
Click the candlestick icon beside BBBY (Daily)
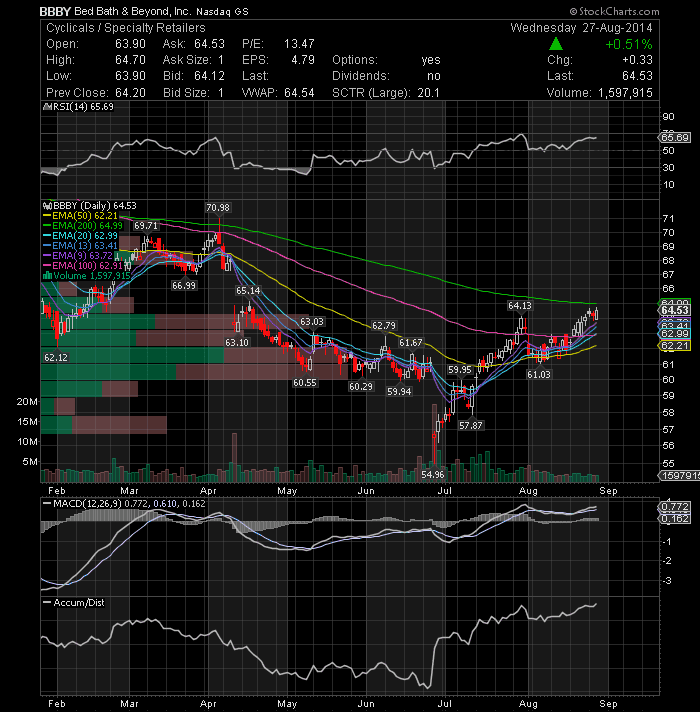[x=46, y=206]
